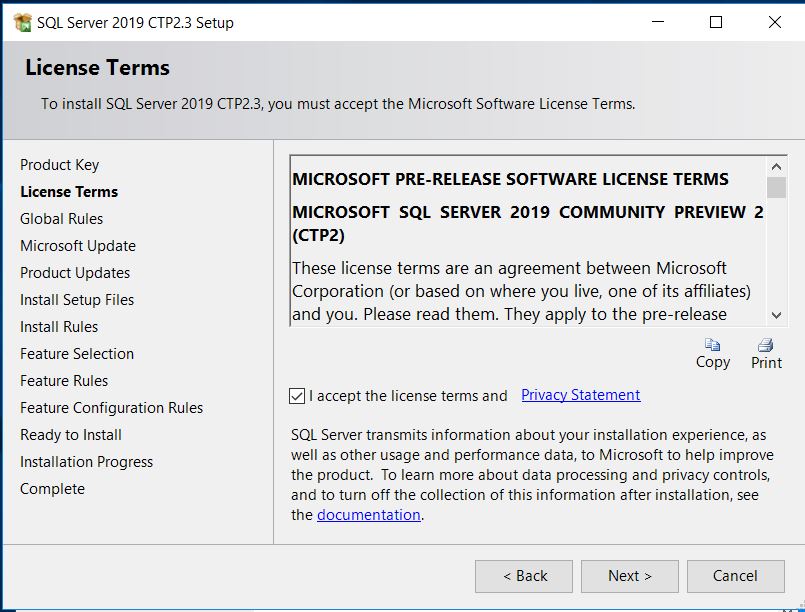Image resolution: width=805 pixels, height=612 pixels.
Task: Select Product Key in the sidebar
Action: click(x=60, y=164)
